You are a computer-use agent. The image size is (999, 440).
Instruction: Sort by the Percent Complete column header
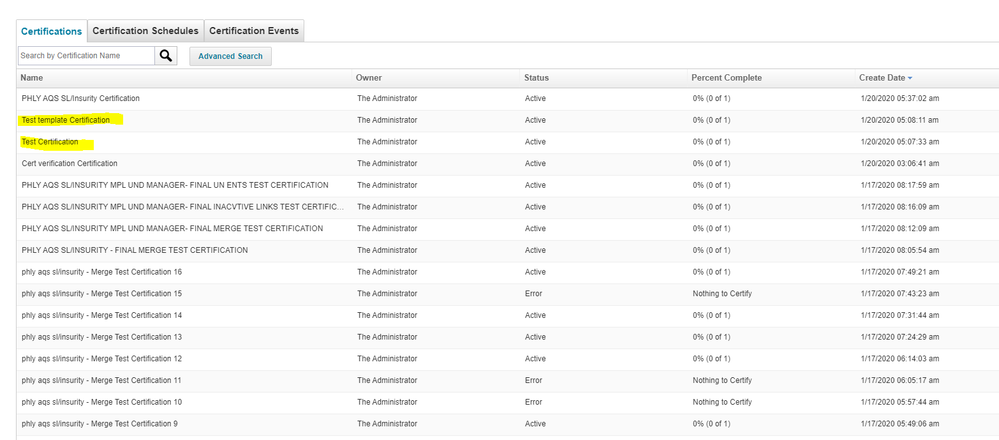tap(726, 78)
